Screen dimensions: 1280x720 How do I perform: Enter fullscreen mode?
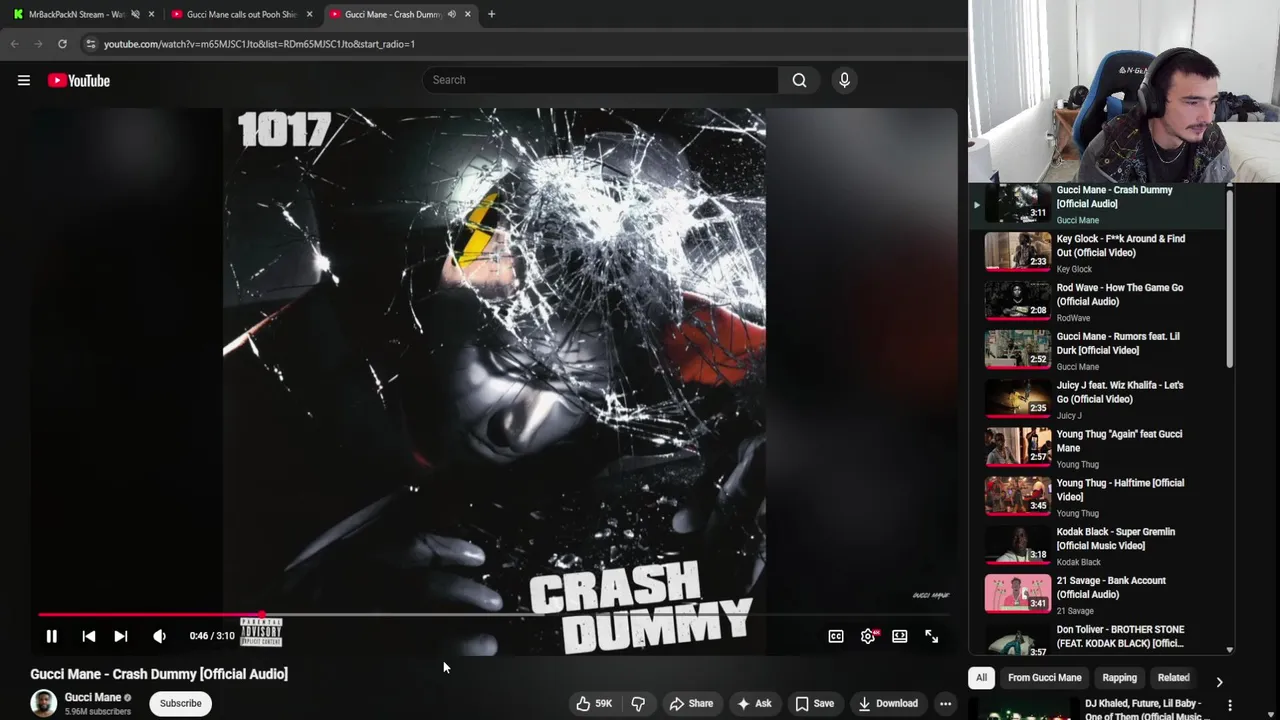coord(932,636)
